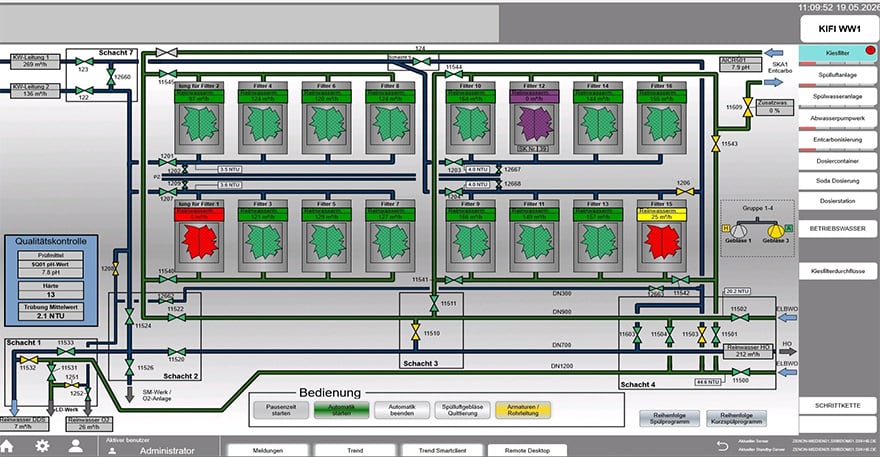This screenshot has width=880, height=457.
Task: Click the Reinwasser HD 212 m³/h field
Action: pyautogui.click(x=748, y=351)
